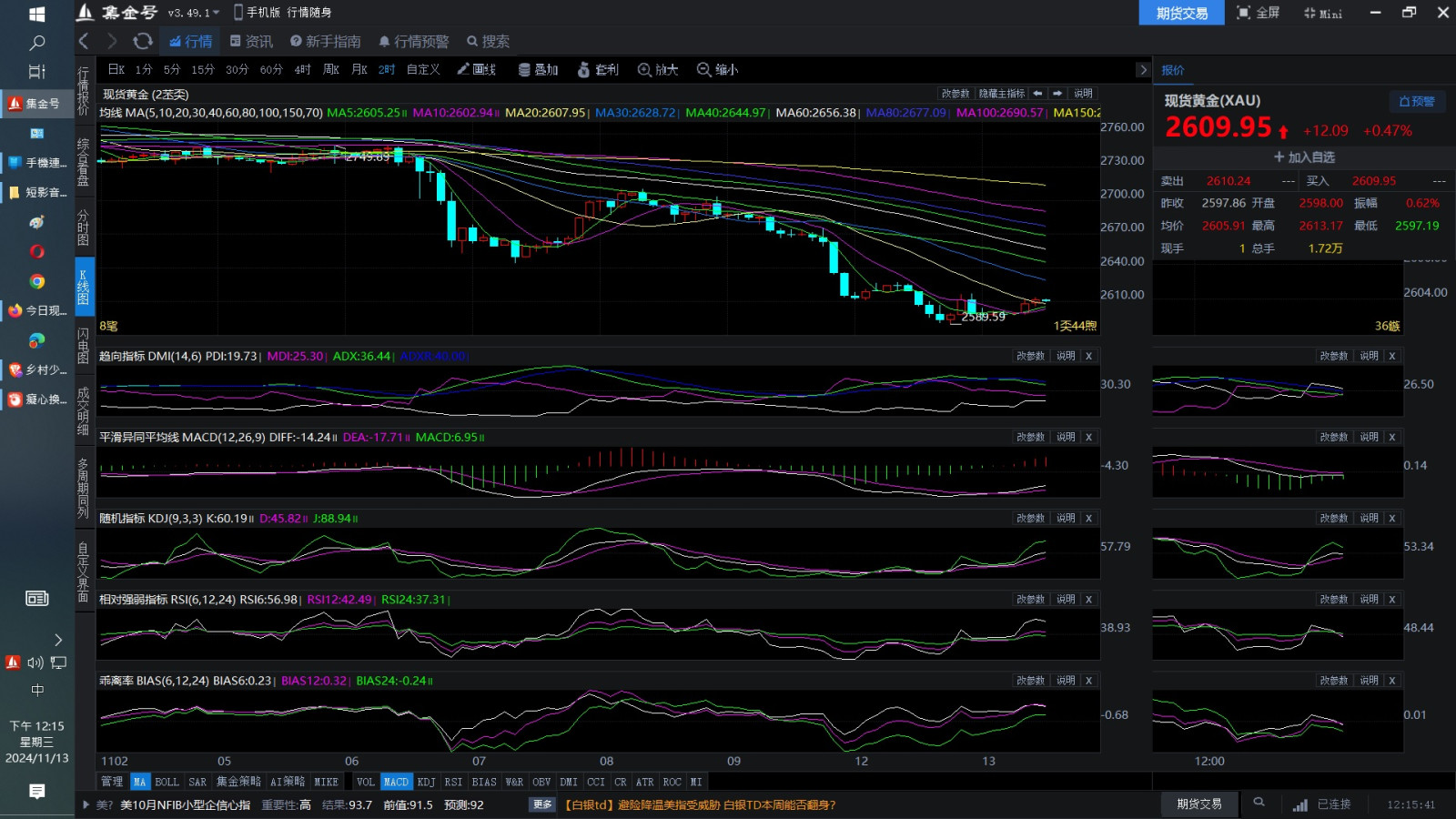Select the 画线 draw line tool
Viewport: 1456px width, 819px height.
click(476, 69)
